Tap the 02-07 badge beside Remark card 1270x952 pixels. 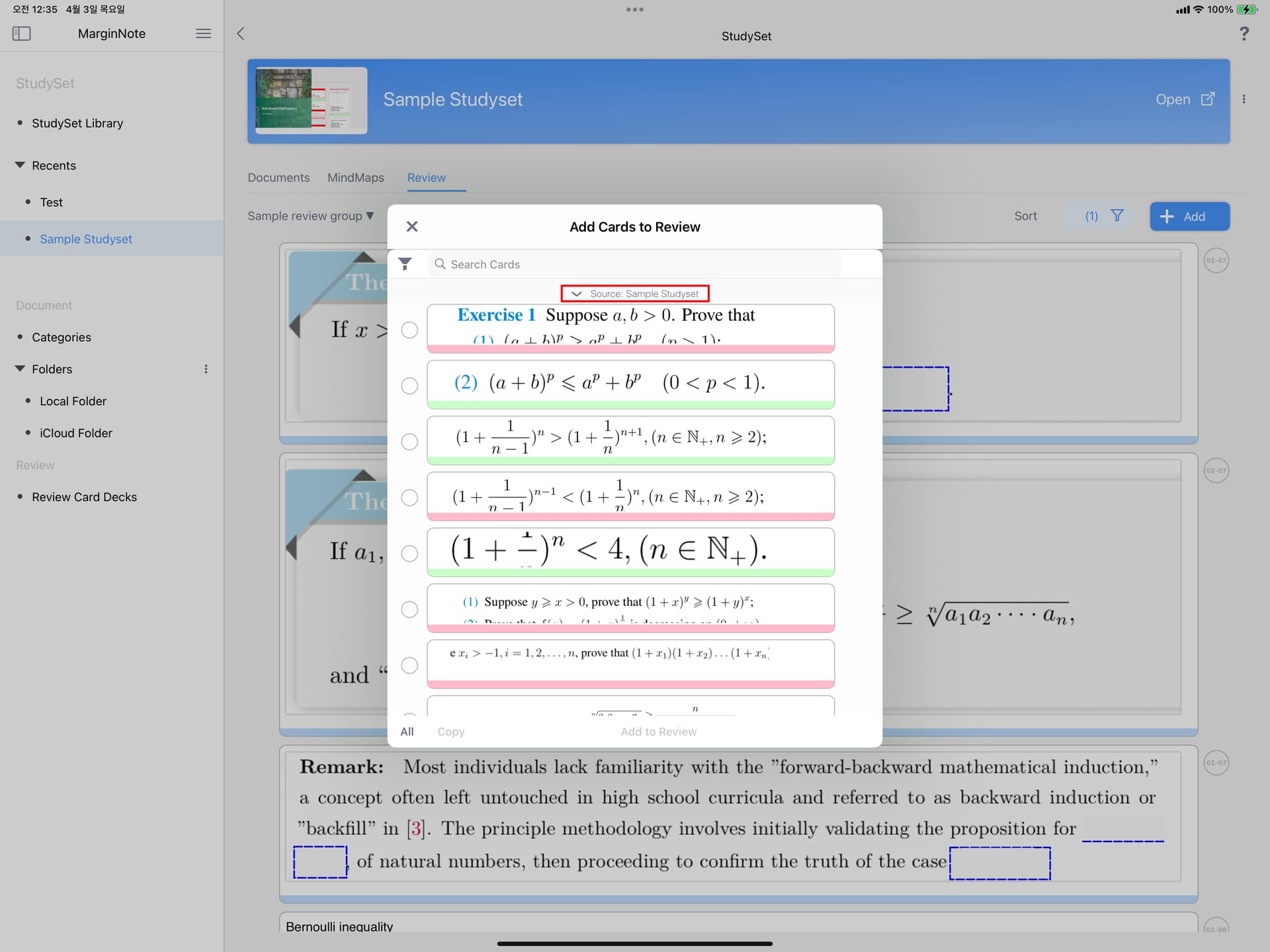point(1216,763)
